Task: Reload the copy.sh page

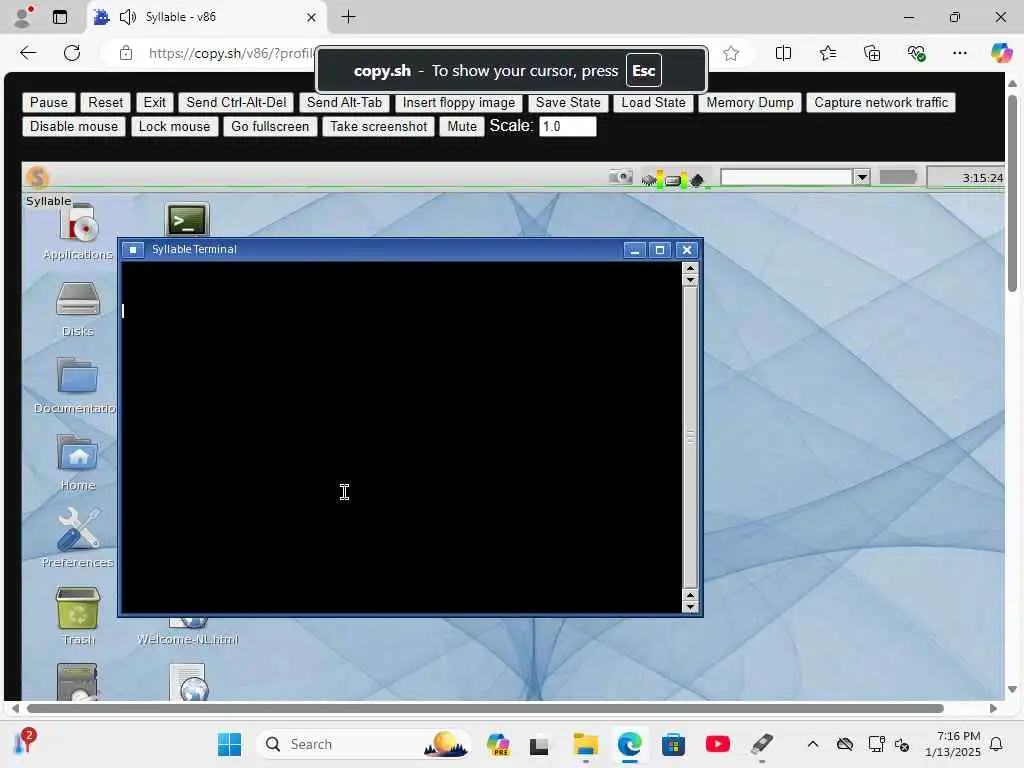Action: (x=72, y=53)
